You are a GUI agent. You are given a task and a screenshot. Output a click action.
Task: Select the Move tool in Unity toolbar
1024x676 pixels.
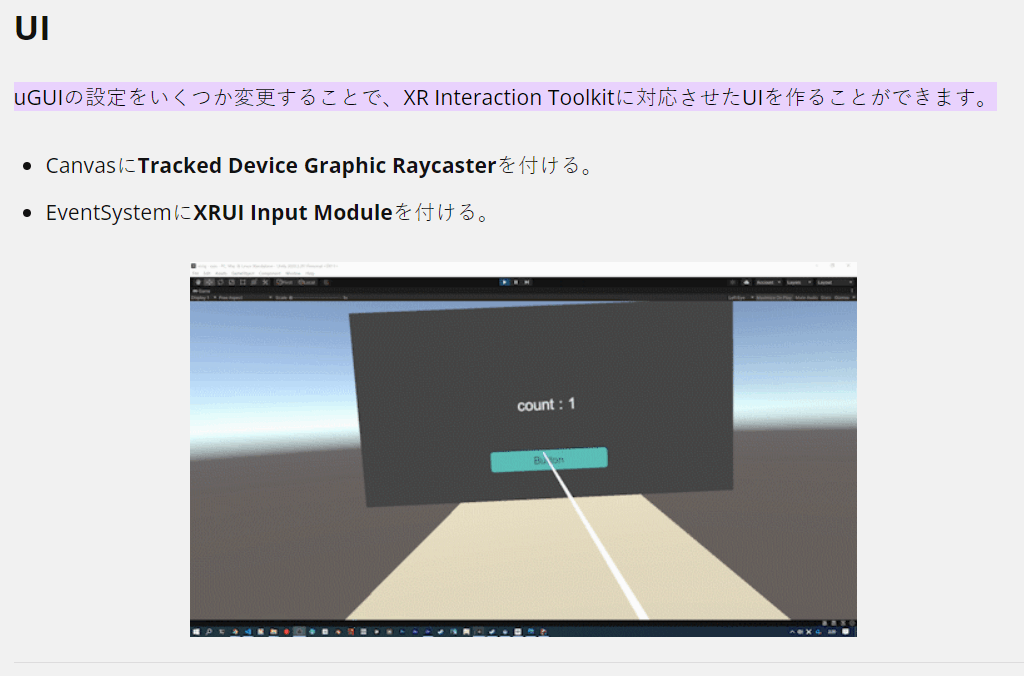(x=209, y=282)
